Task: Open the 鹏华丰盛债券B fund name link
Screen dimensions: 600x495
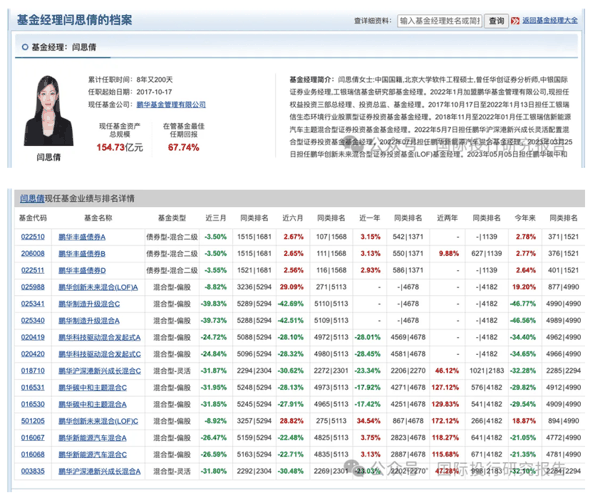Action: (x=82, y=254)
